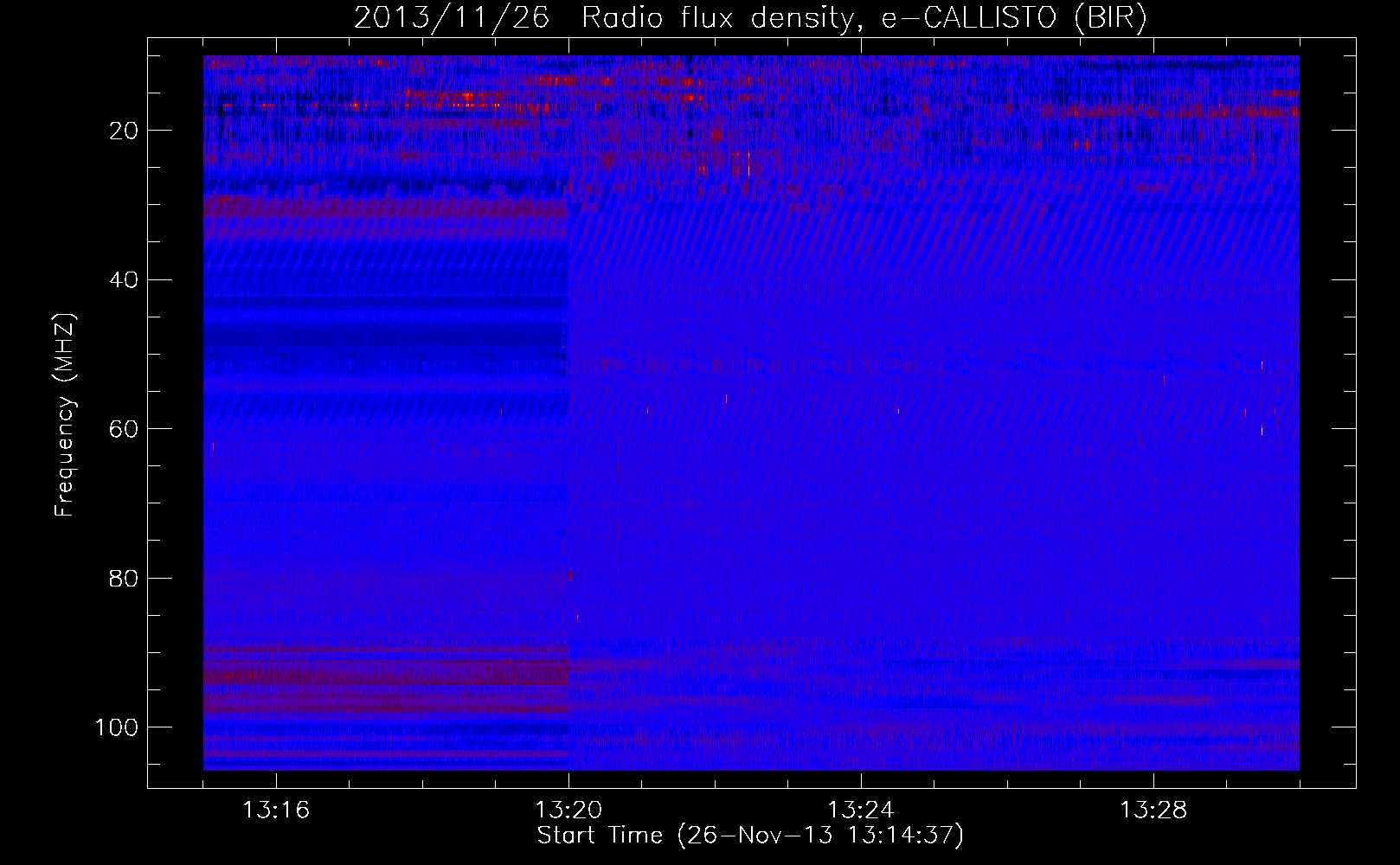The width and height of the screenshot is (1400, 865).
Task: Click the plot title '2013/11/26 Radio flux density, e-CALLISTO (BIR)'
Action: point(750,18)
